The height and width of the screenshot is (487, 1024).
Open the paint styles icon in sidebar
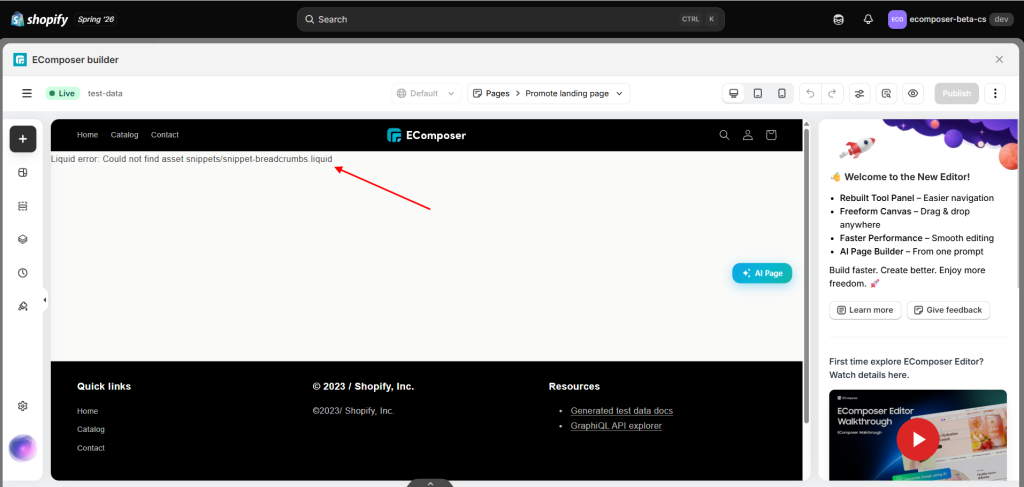point(23,306)
